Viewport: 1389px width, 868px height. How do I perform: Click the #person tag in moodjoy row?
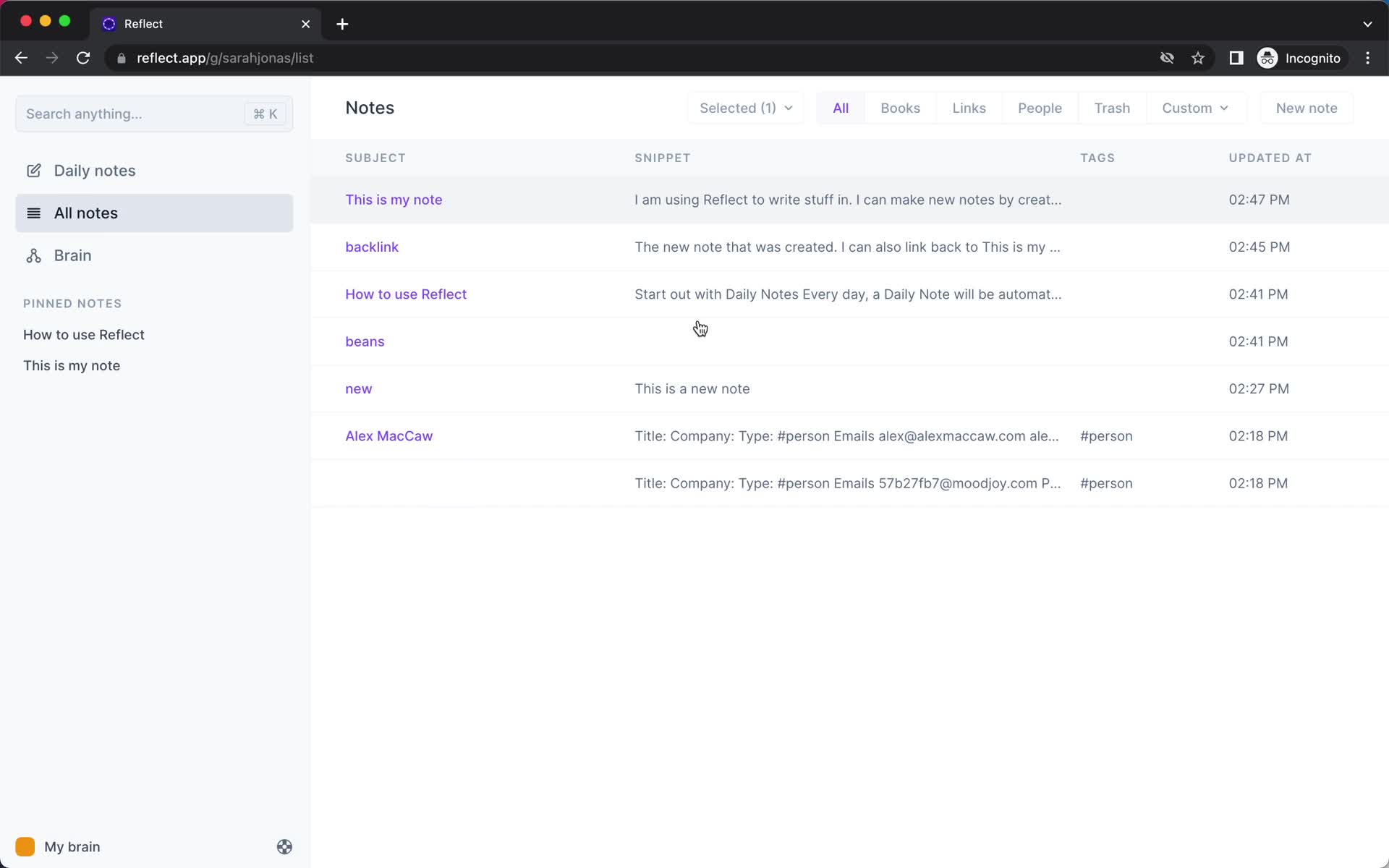(x=1106, y=483)
